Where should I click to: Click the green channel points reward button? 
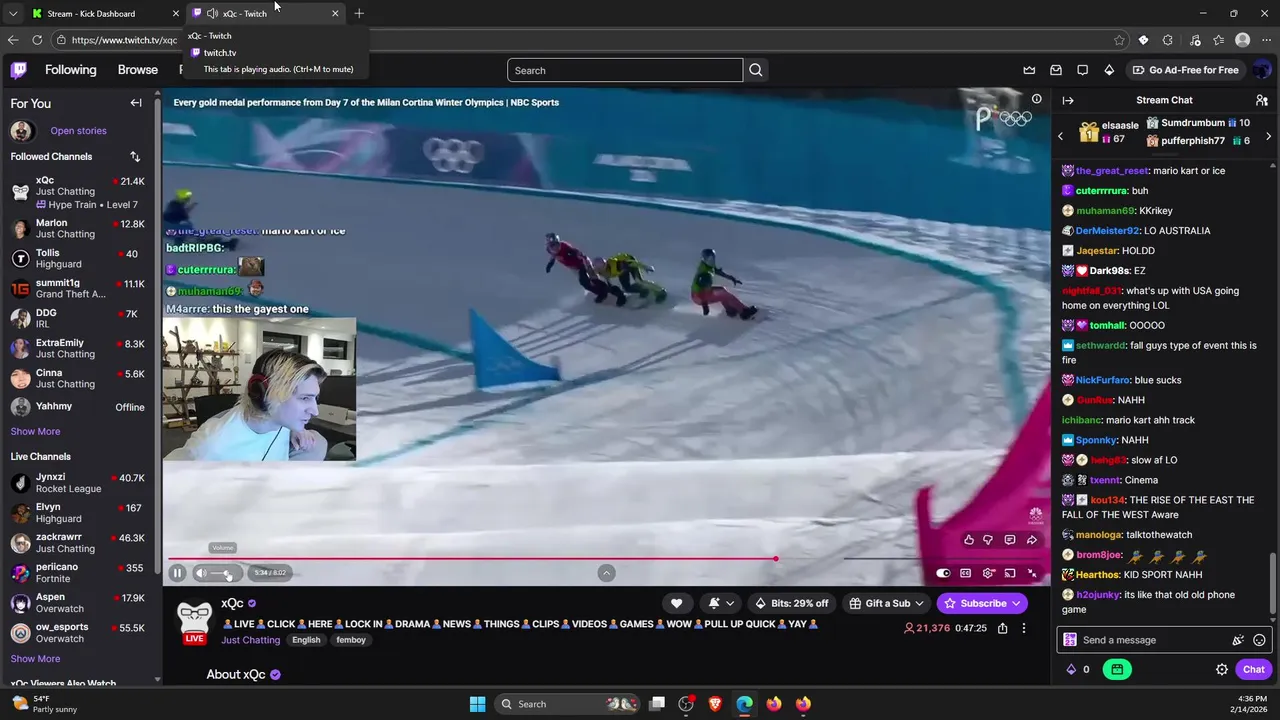(x=1117, y=669)
